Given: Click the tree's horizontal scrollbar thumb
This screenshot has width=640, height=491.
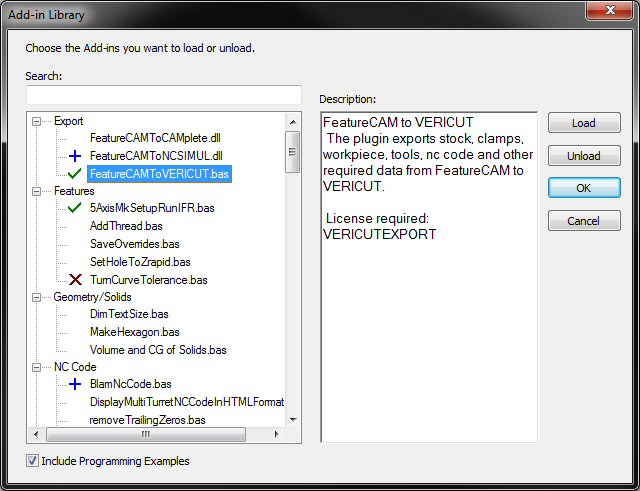Looking at the screenshot, I should pos(146,434).
